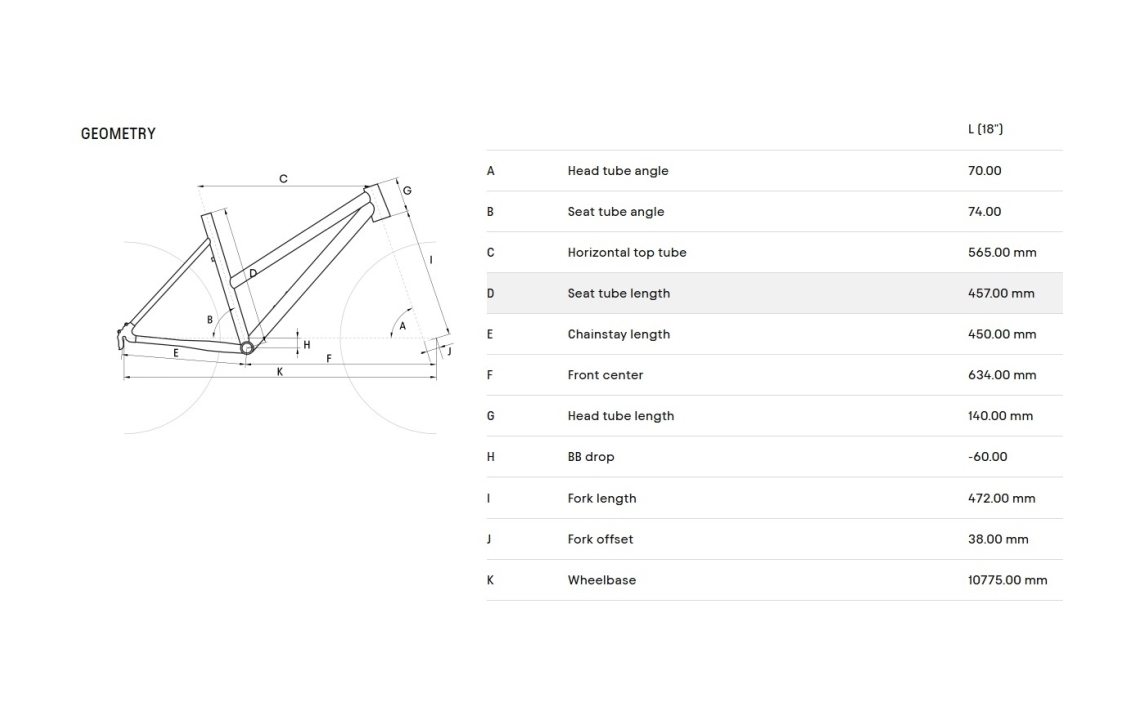Click label G near the head tube

tap(407, 191)
